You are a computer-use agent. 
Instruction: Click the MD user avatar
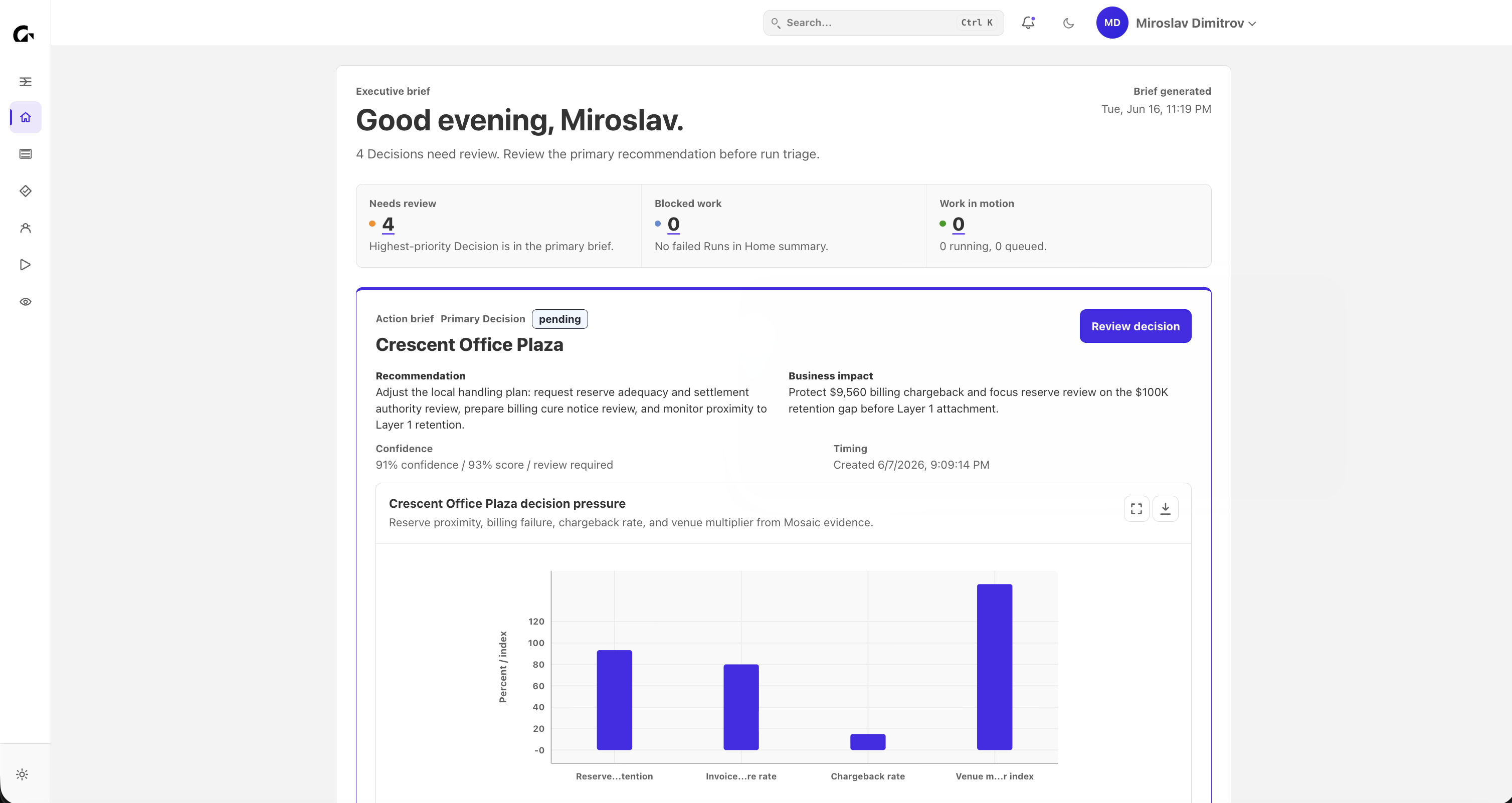click(1112, 23)
